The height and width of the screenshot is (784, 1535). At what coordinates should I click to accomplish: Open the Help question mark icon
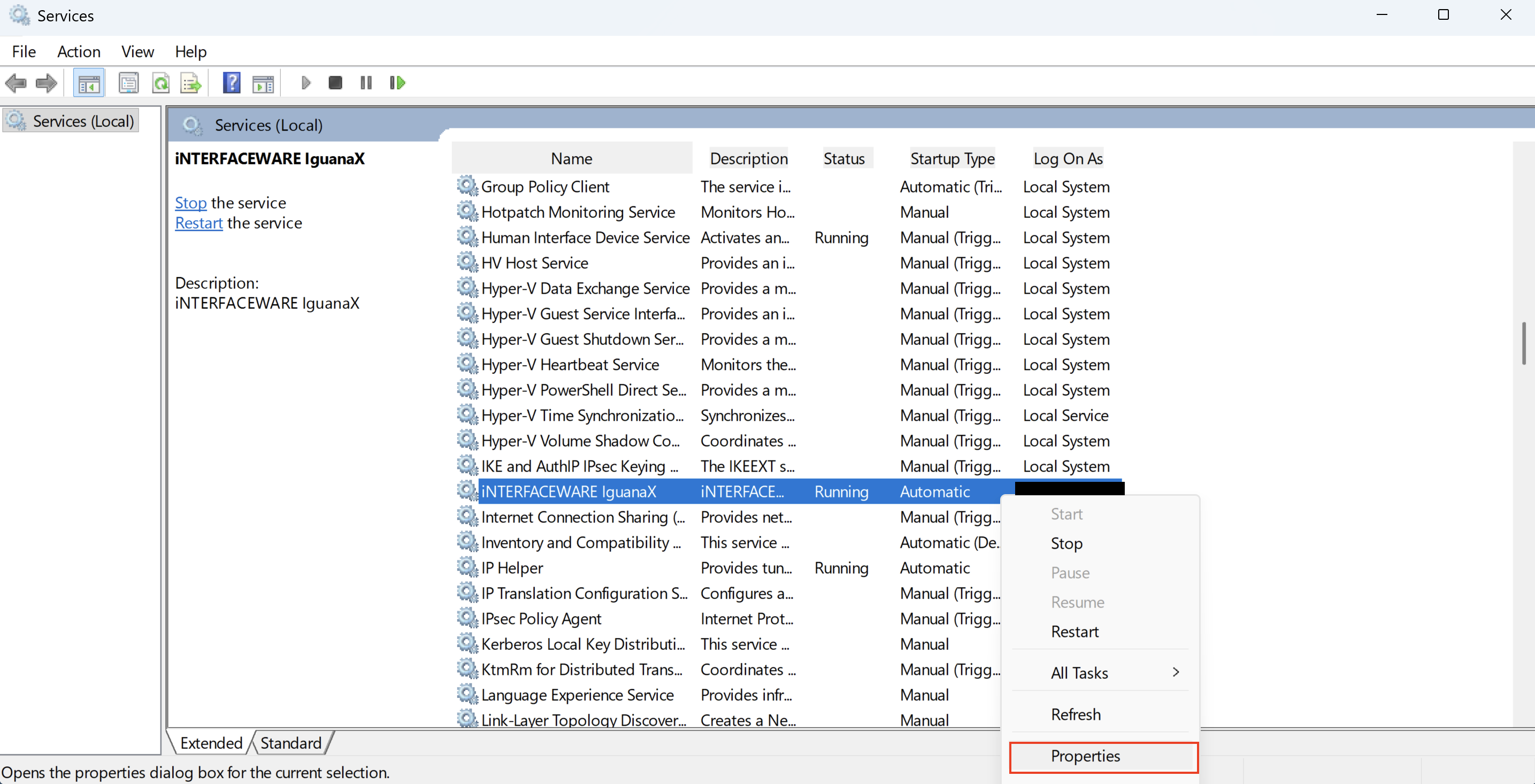coord(231,83)
